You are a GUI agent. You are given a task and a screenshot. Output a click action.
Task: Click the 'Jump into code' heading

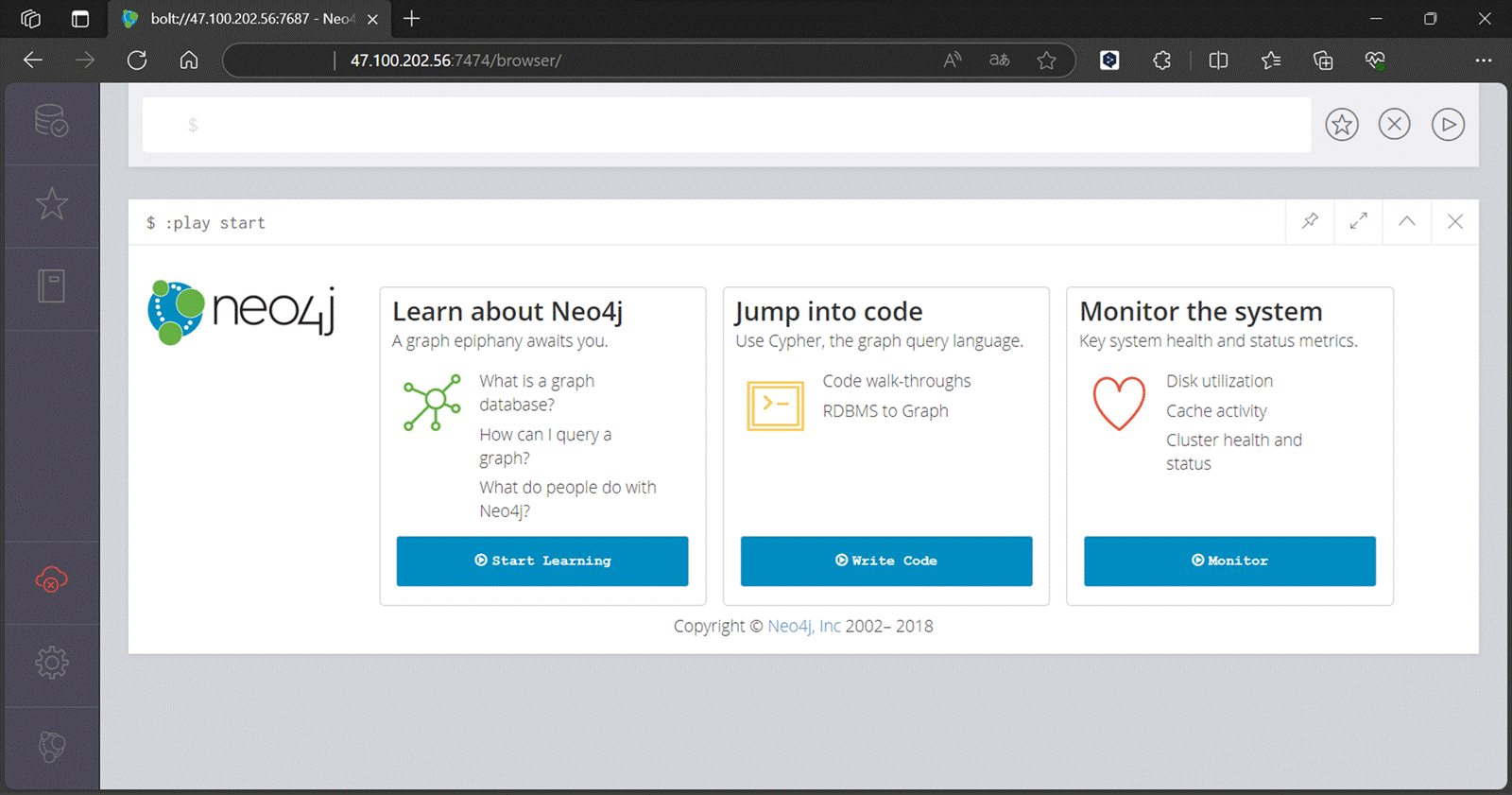(829, 312)
